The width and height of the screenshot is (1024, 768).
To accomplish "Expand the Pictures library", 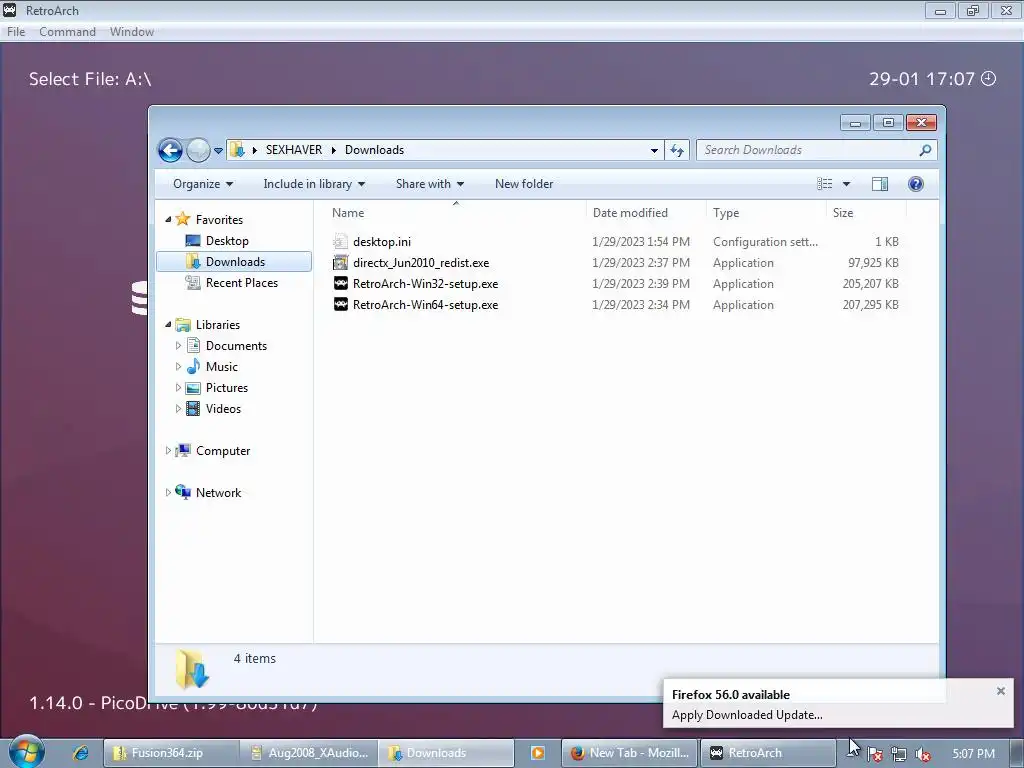I will point(178,387).
